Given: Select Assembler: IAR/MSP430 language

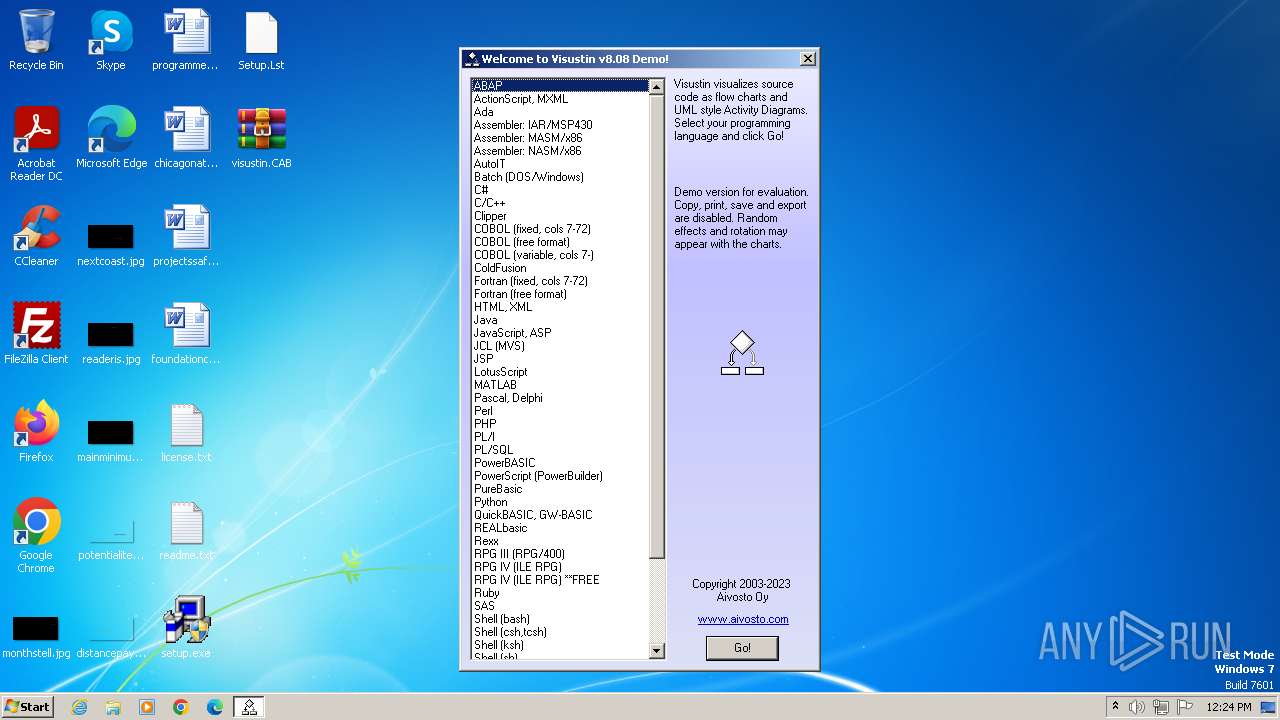Looking at the screenshot, I should click(x=560, y=125).
